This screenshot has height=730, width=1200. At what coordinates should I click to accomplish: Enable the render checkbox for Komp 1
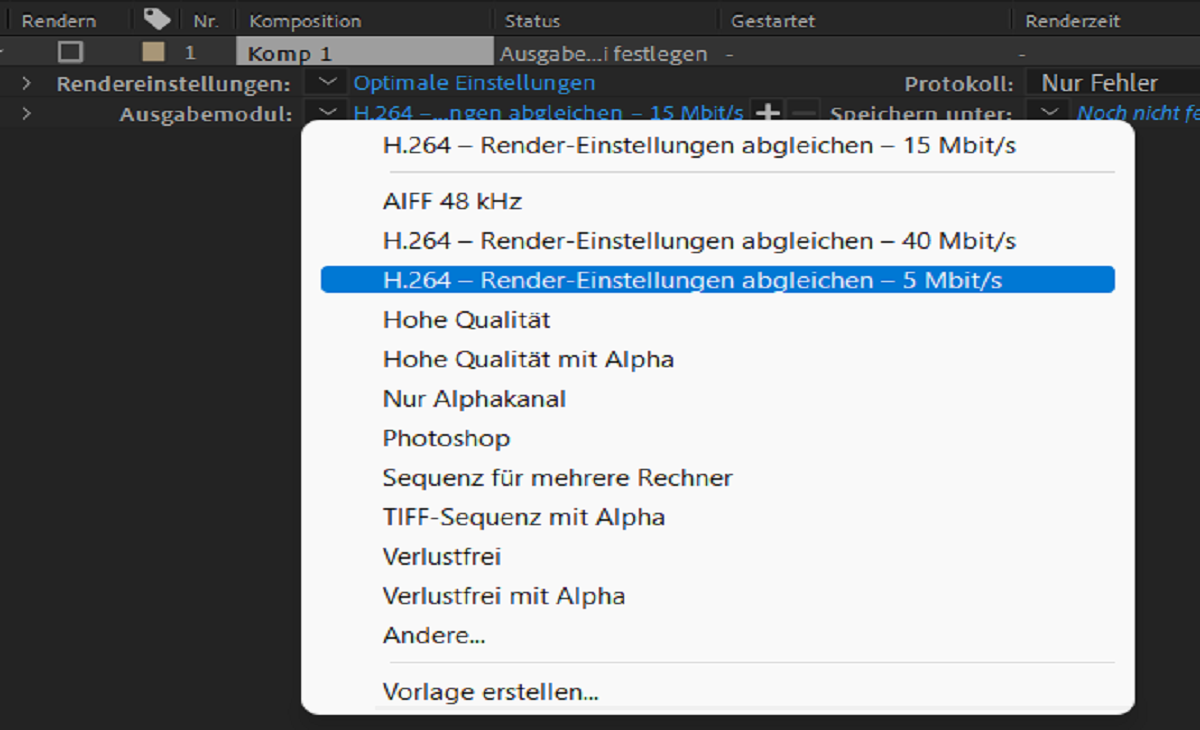pyautogui.click(x=70, y=52)
